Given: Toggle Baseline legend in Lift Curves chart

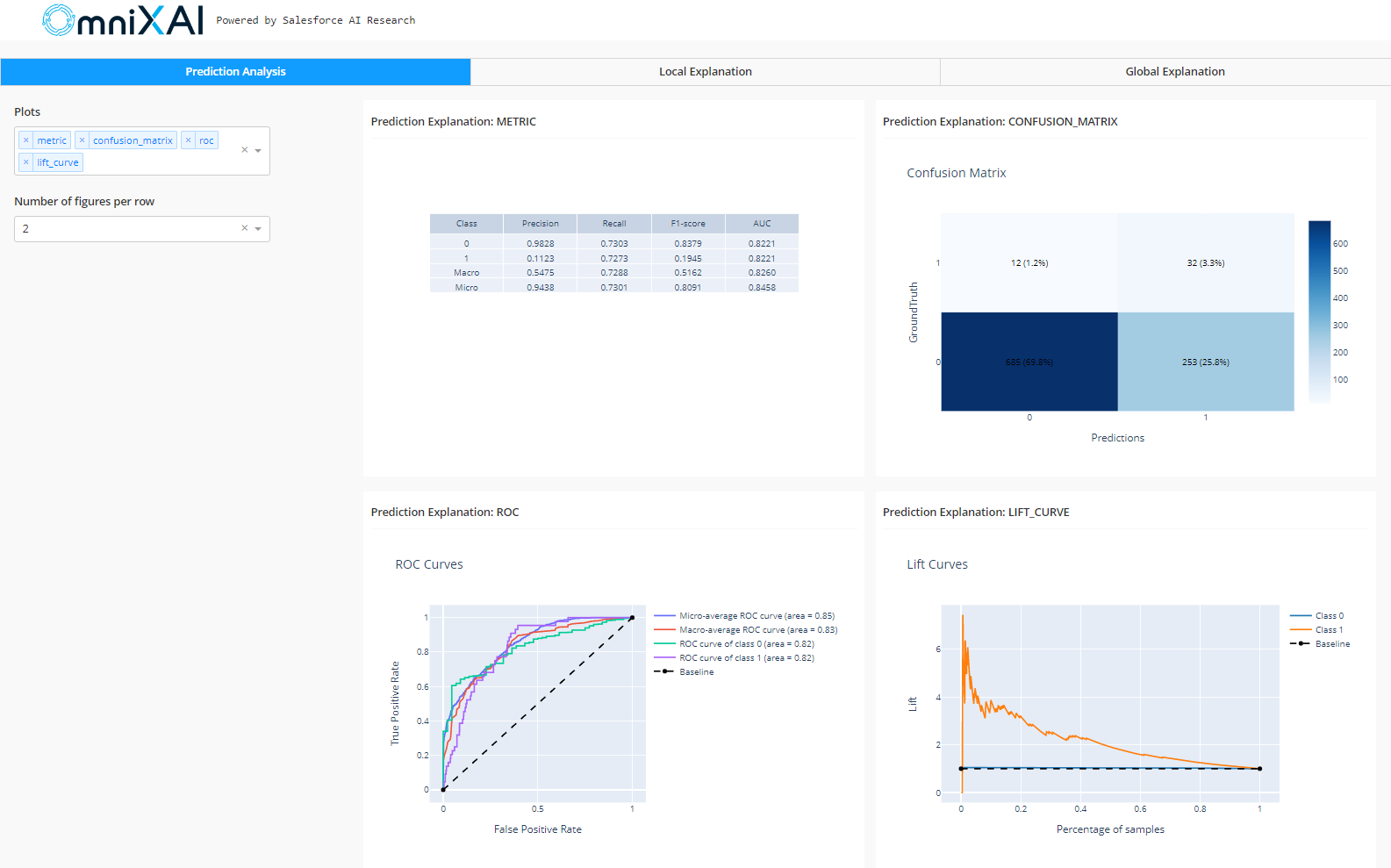Looking at the screenshot, I should 1320,644.
